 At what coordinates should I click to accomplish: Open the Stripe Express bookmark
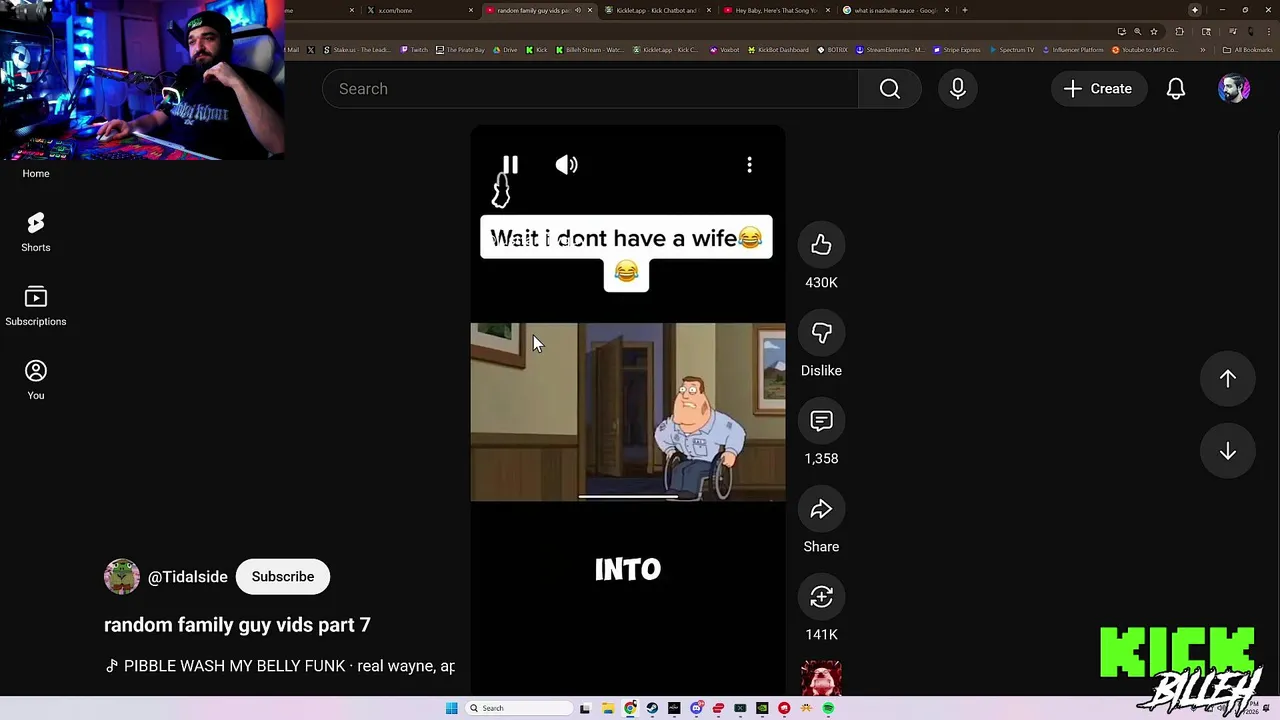957,50
